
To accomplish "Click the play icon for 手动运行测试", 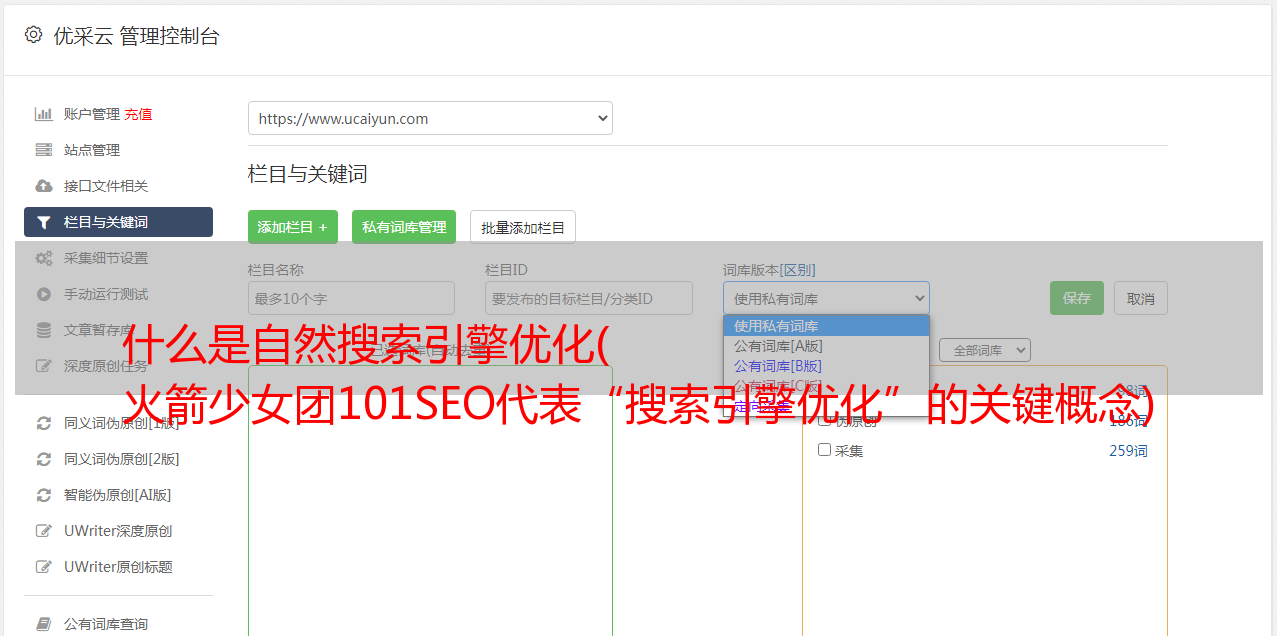I will [43, 294].
